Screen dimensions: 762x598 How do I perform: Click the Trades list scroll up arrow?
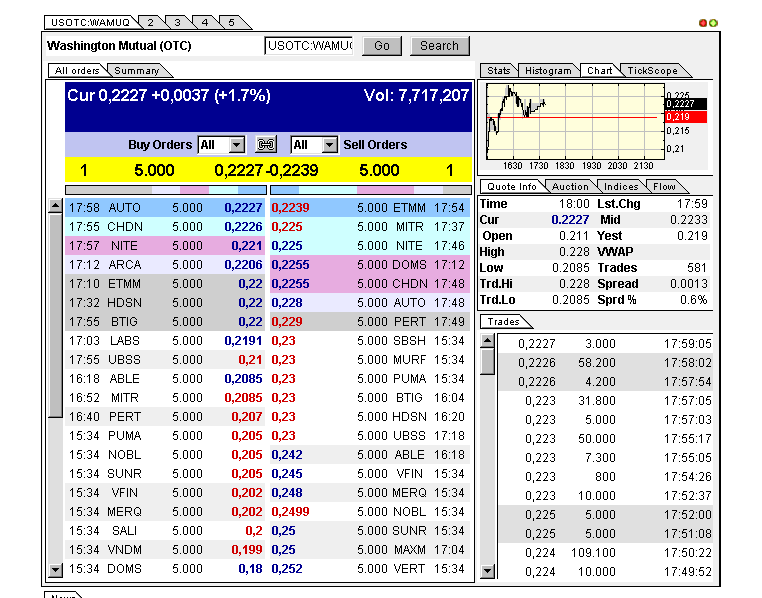point(487,341)
